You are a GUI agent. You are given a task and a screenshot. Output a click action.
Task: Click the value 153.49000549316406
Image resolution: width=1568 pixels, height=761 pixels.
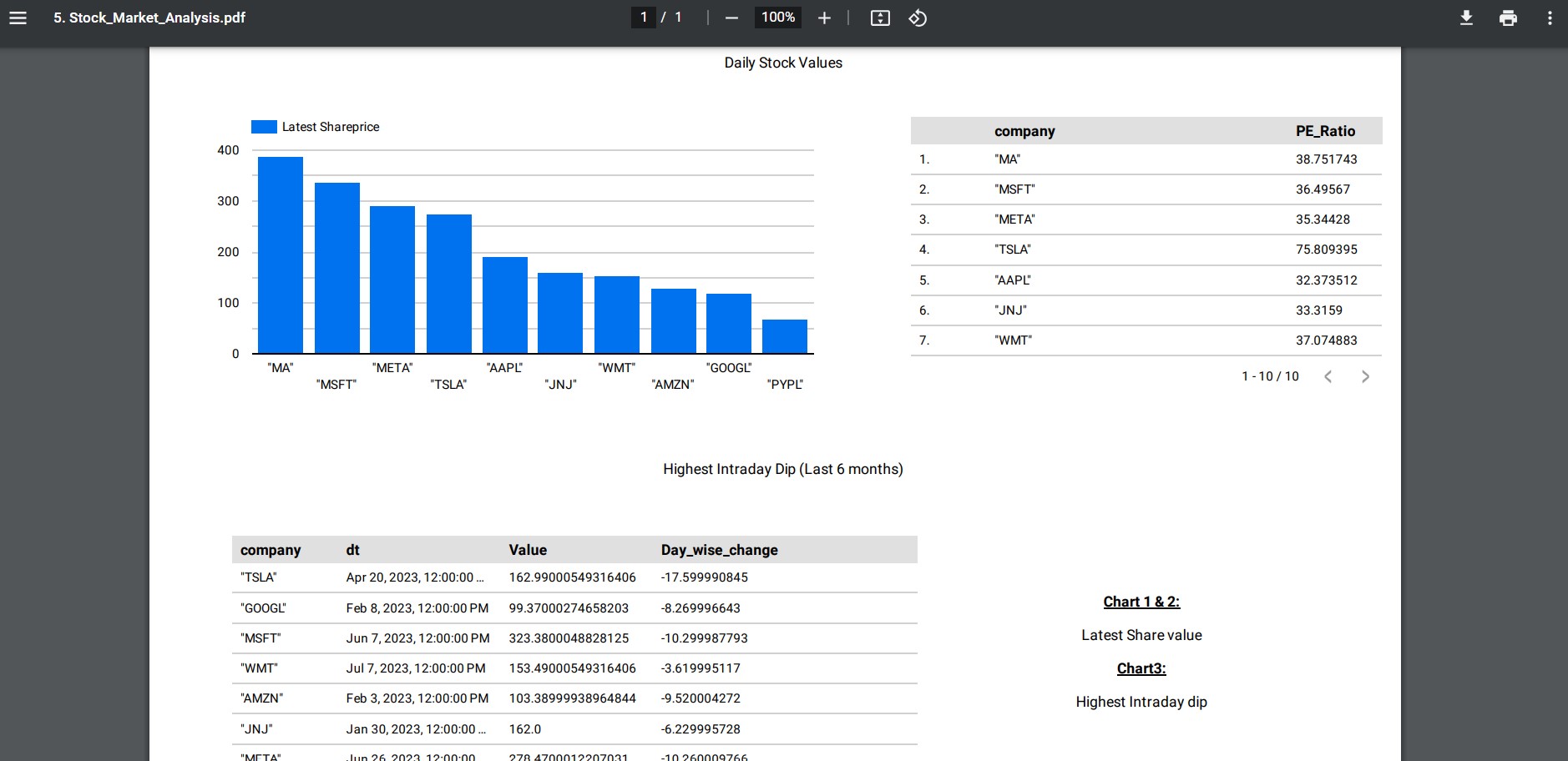click(572, 668)
